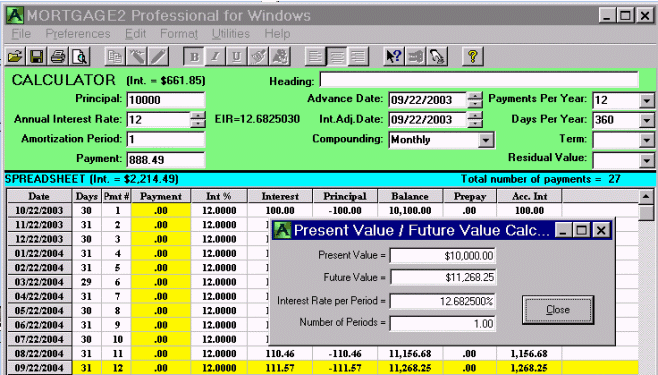Click the context help arrow-question icon
The width and height of the screenshot is (658, 375).
click(x=394, y=56)
